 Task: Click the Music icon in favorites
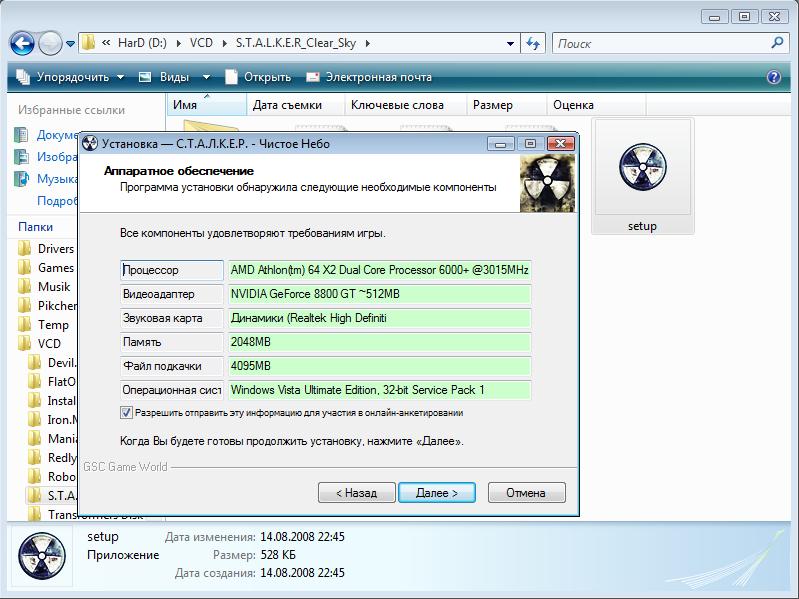coord(21,179)
